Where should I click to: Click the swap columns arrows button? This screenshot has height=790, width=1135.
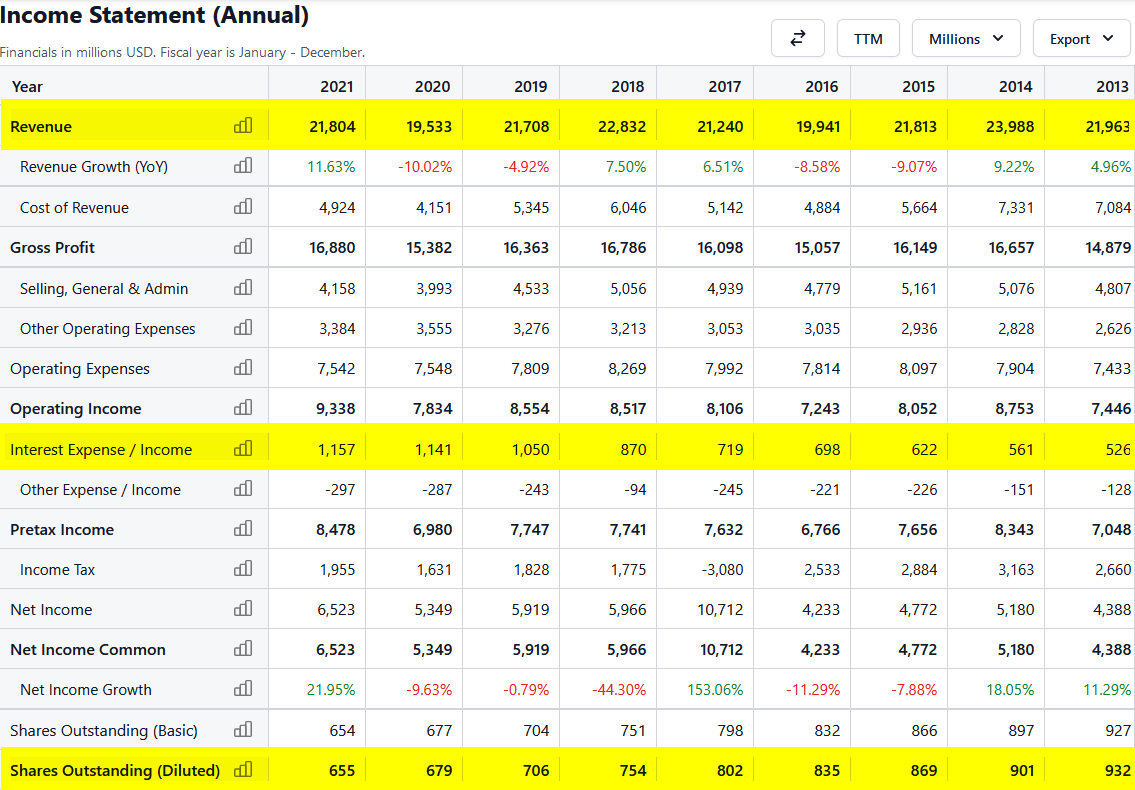click(798, 38)
